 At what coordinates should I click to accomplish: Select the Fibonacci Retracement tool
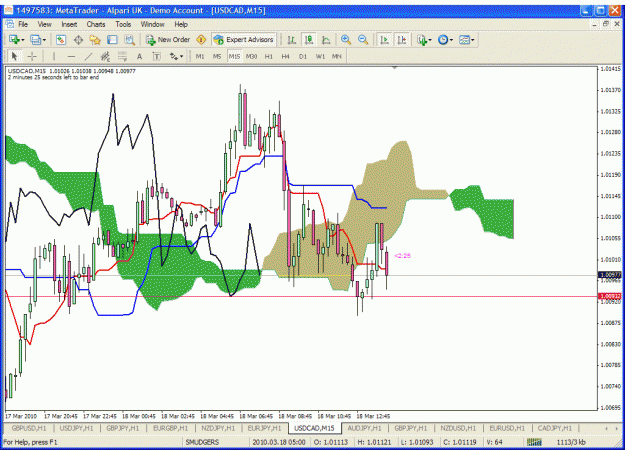122,56
